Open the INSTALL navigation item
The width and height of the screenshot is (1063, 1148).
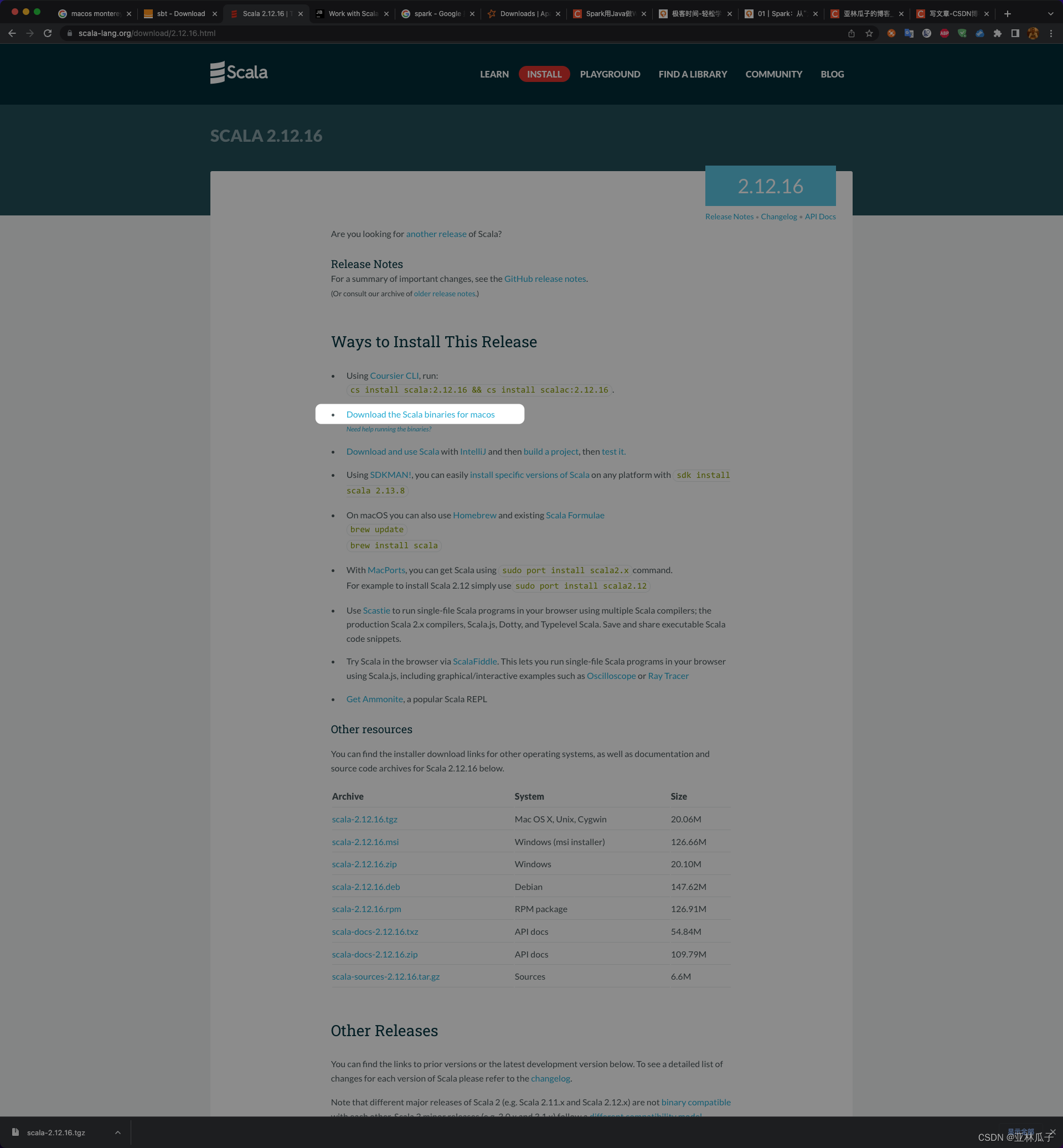tap(544, 74)
